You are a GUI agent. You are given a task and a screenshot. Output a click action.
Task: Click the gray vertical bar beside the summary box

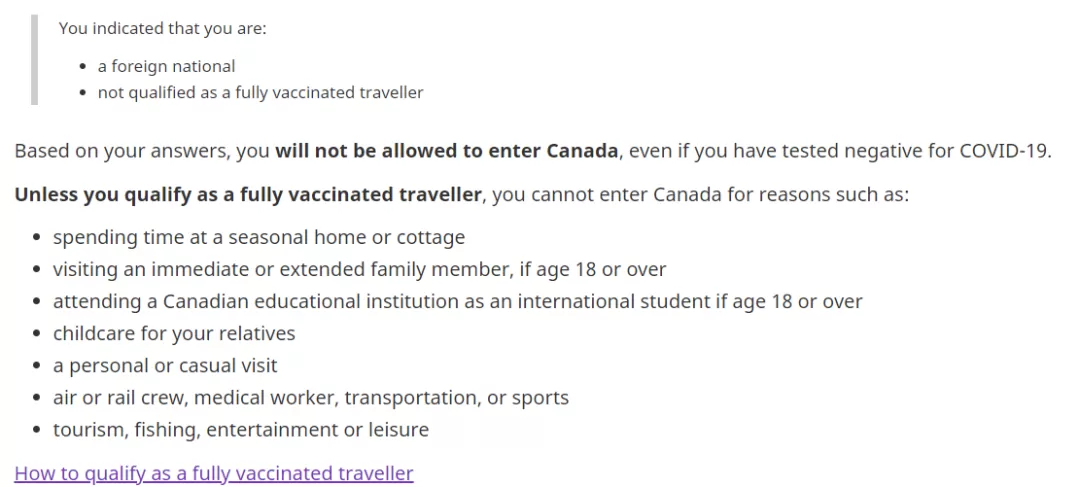pos(34,60)
